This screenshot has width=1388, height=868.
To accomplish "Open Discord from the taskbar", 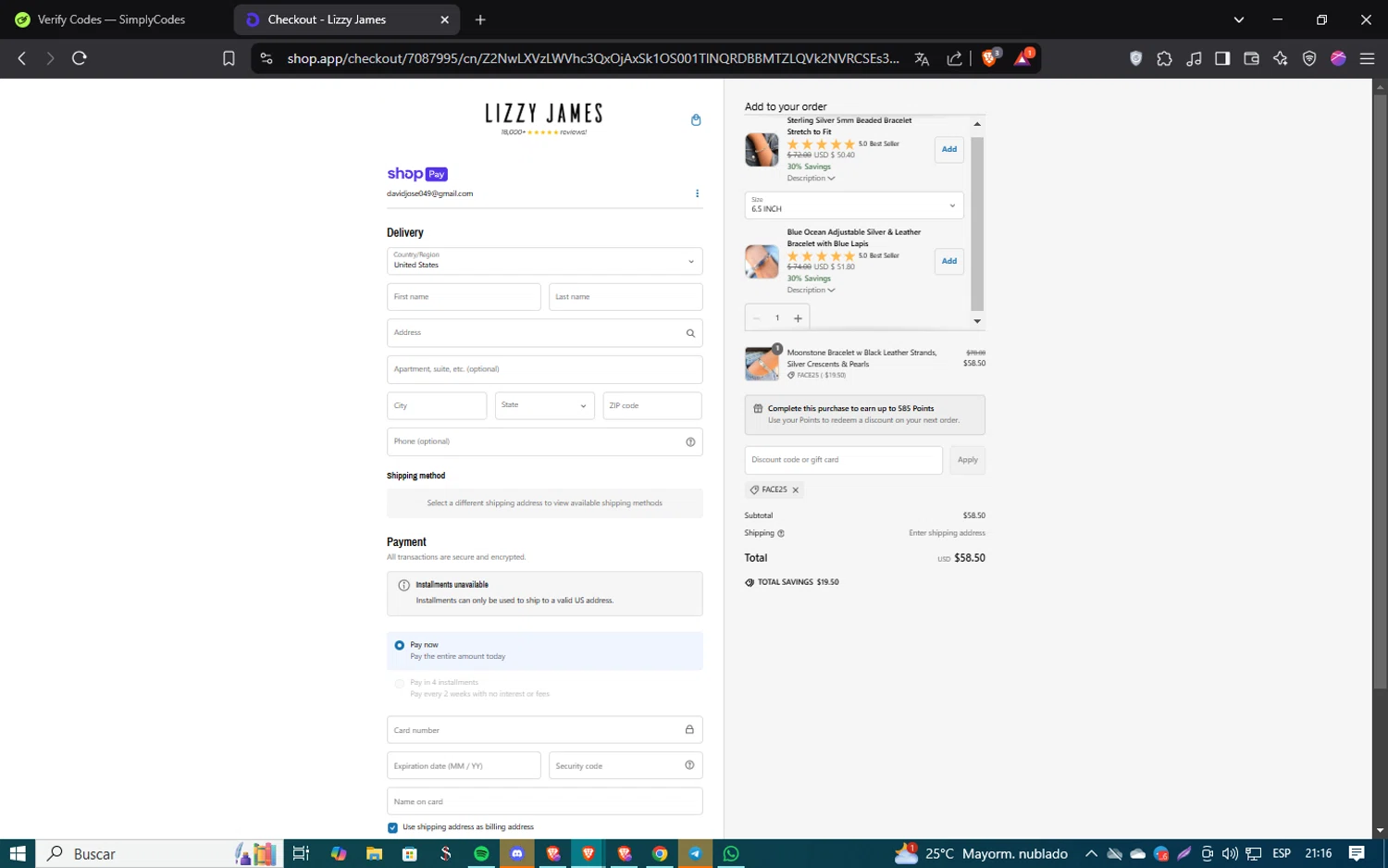I will (x=517, y=853).
